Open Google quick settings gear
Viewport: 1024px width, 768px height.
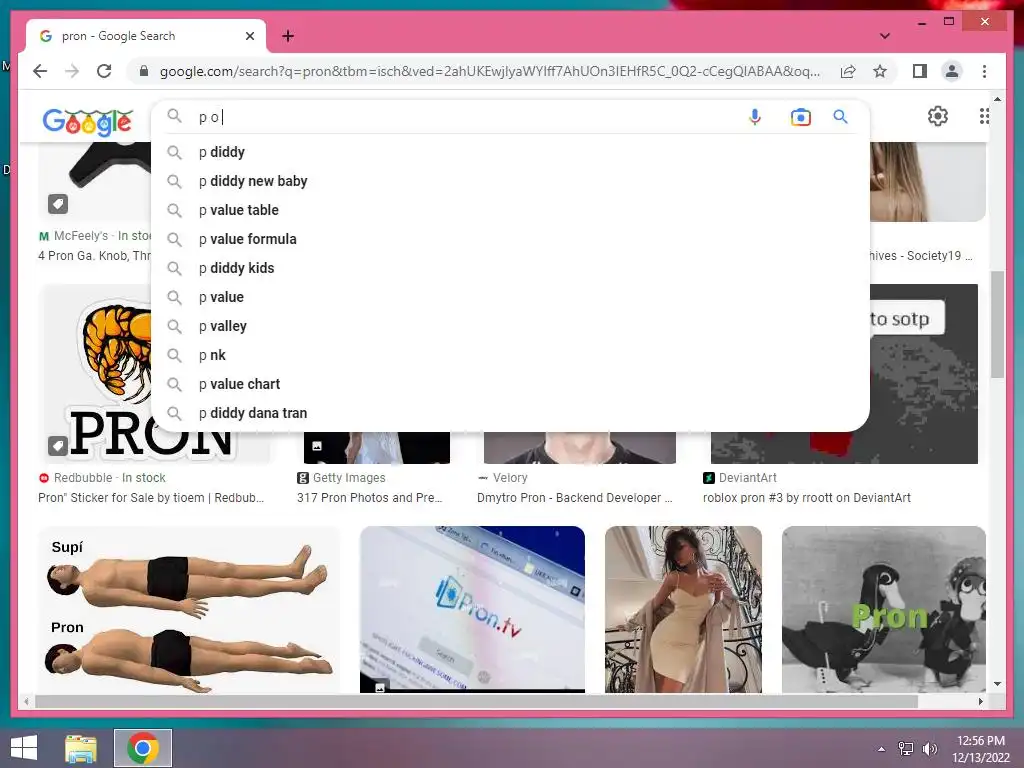point(938,116)
